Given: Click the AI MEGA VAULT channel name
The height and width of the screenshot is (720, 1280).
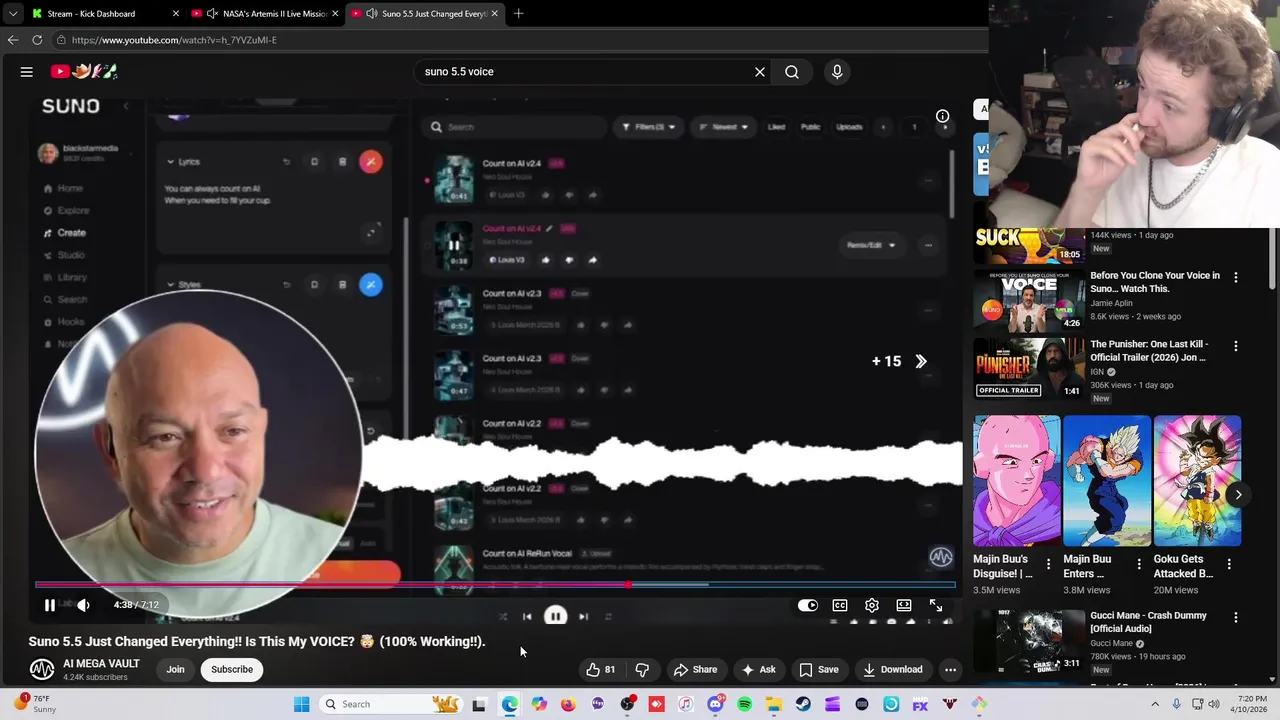Looking at the screenshot, I should tap(101, 663).
